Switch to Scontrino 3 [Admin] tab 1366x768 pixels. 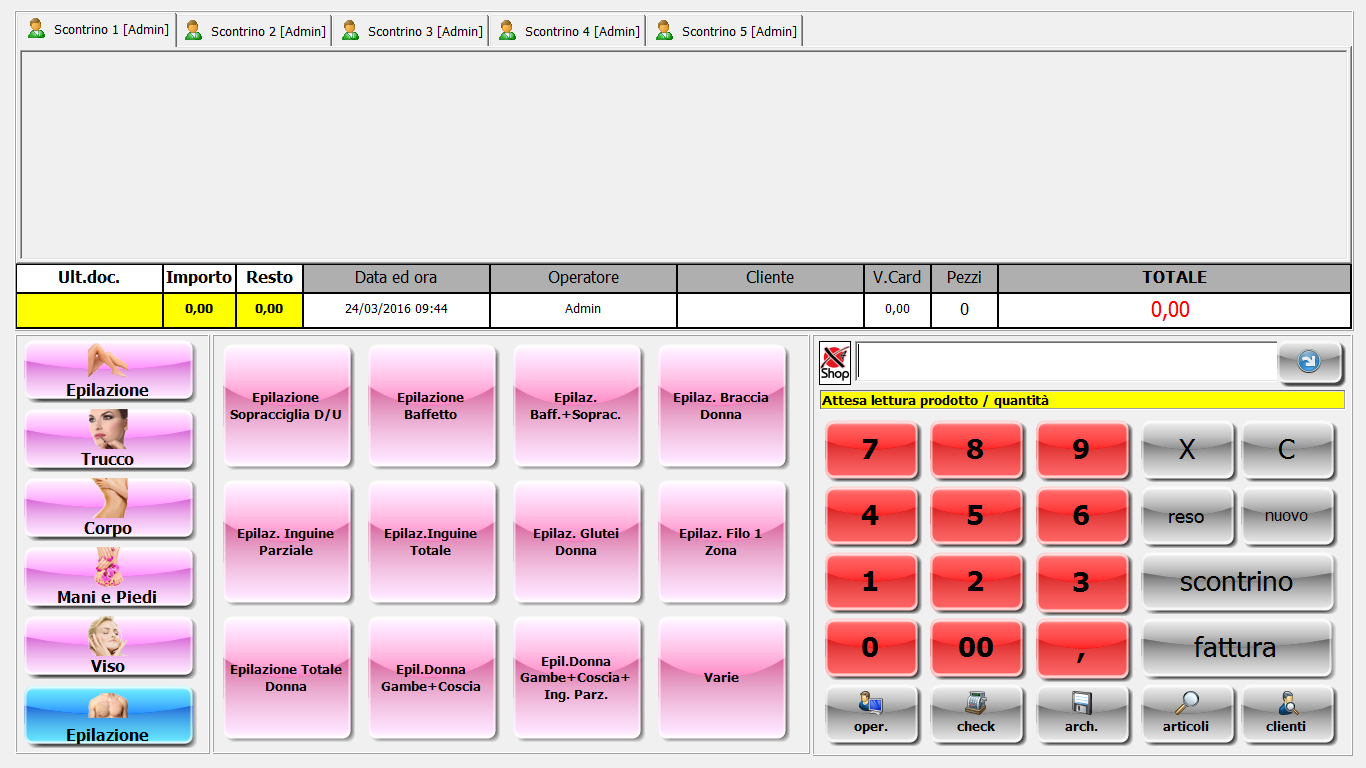click(x=411, y=31)
